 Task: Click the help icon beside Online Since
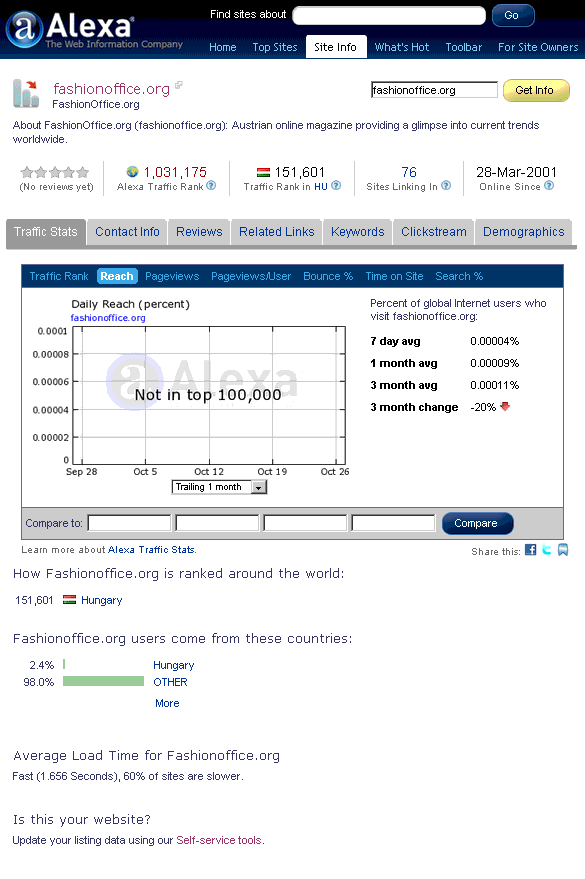tap(549, 186)
